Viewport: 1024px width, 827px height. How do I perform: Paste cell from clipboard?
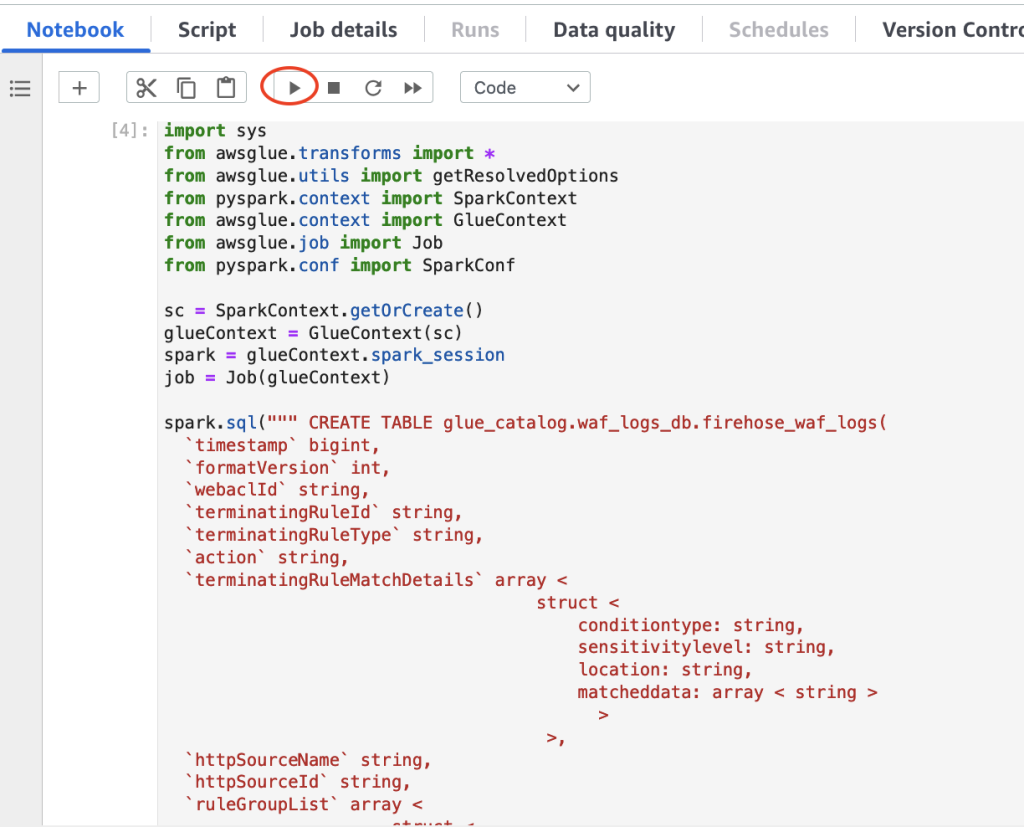(x=226, y=88)
